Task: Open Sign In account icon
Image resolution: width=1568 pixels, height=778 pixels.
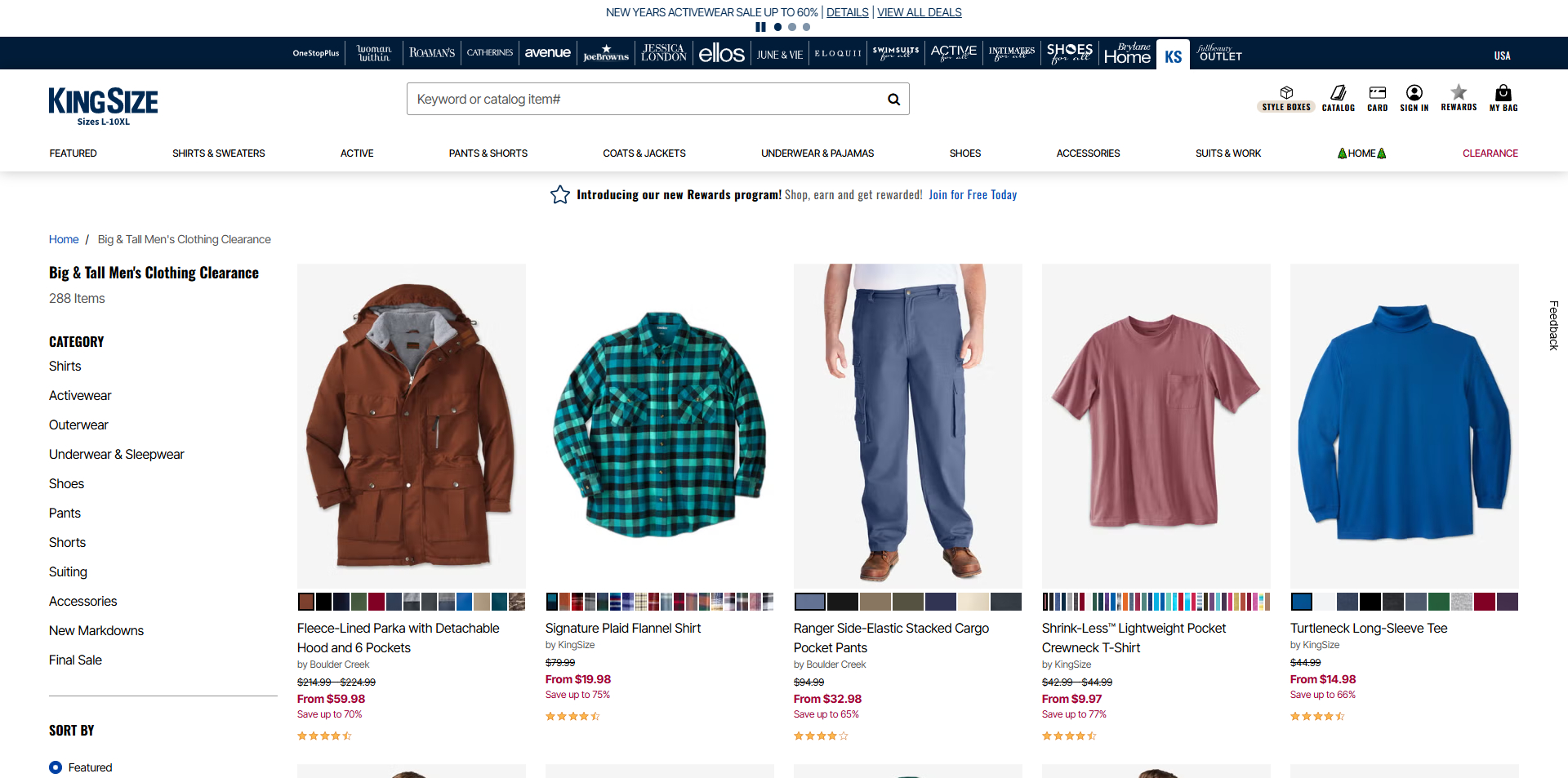Action: 1414,98
